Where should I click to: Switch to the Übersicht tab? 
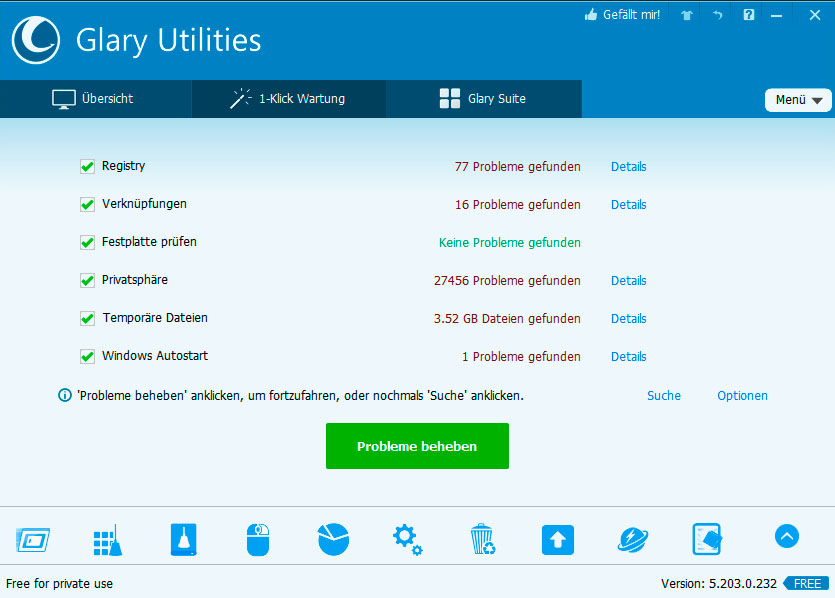point(96,99)
